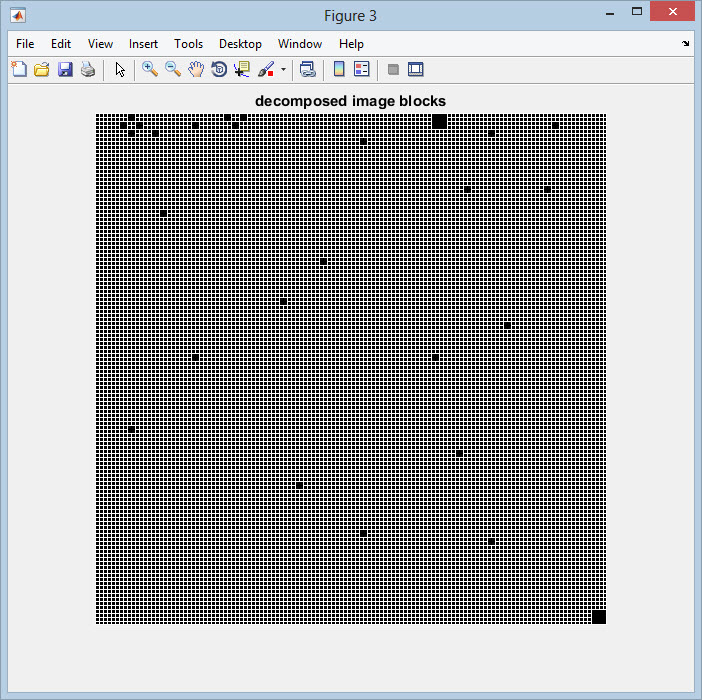Open the View menu
Viewport: 702px width, 700px height.
(x=100, y=44)
